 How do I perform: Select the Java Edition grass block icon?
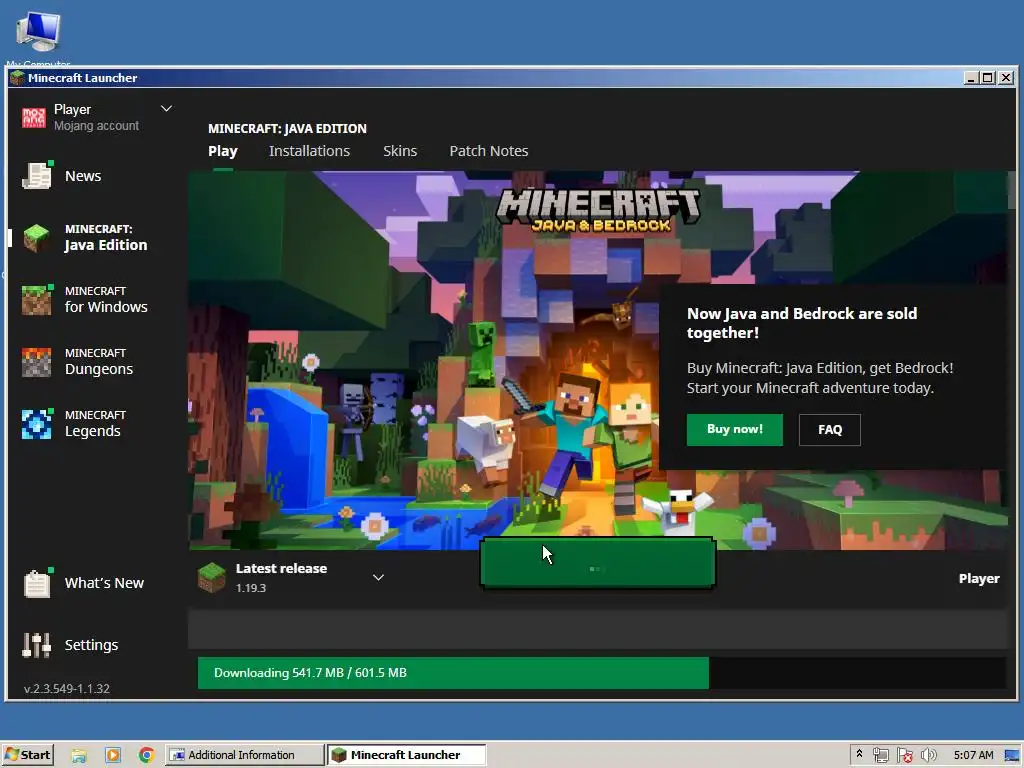pos(37,238)
